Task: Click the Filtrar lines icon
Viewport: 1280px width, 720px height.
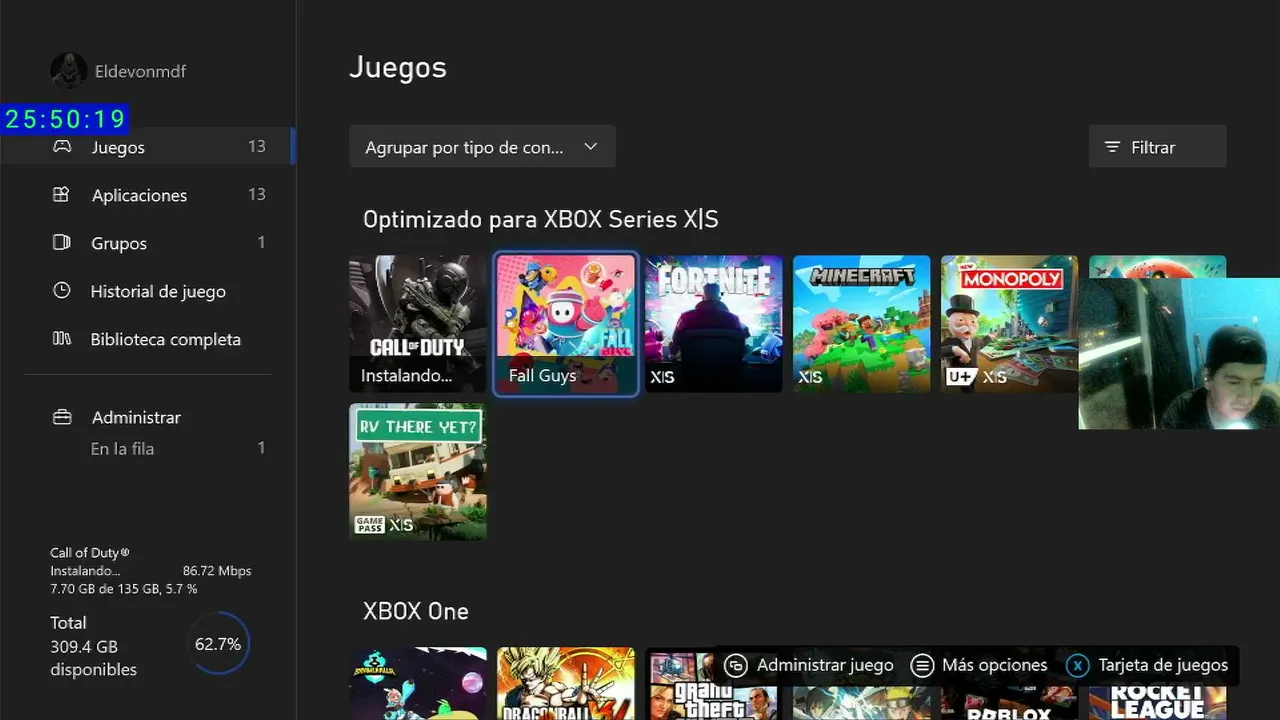Action: [1112, 147]
